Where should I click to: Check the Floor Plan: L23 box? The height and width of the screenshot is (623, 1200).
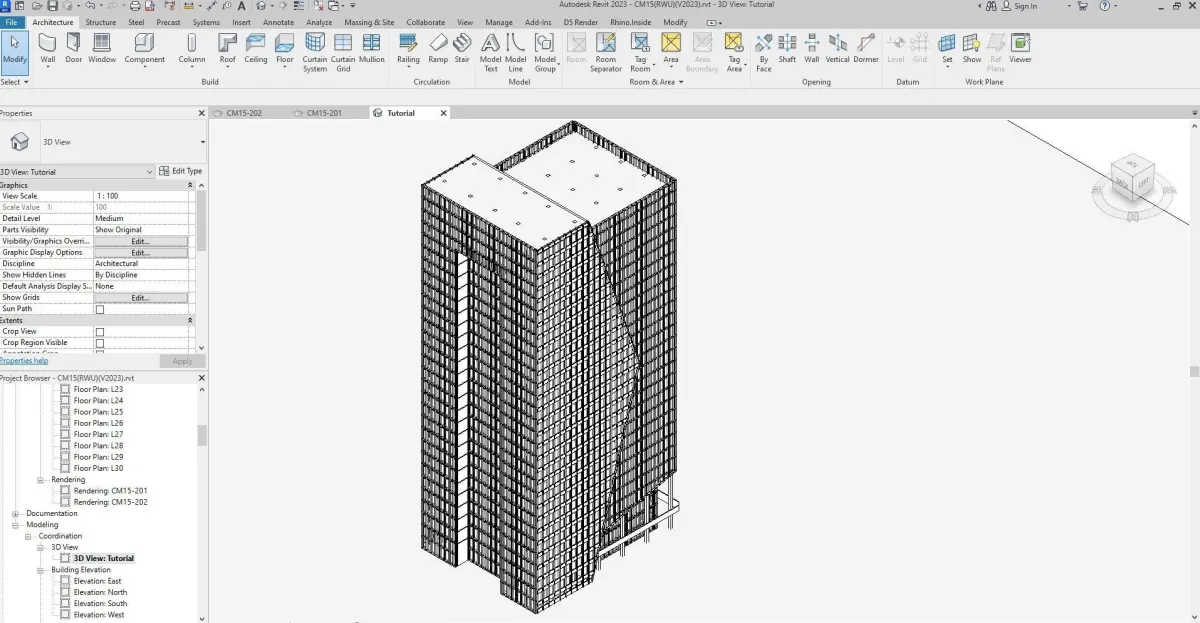(x=66, y=389)
